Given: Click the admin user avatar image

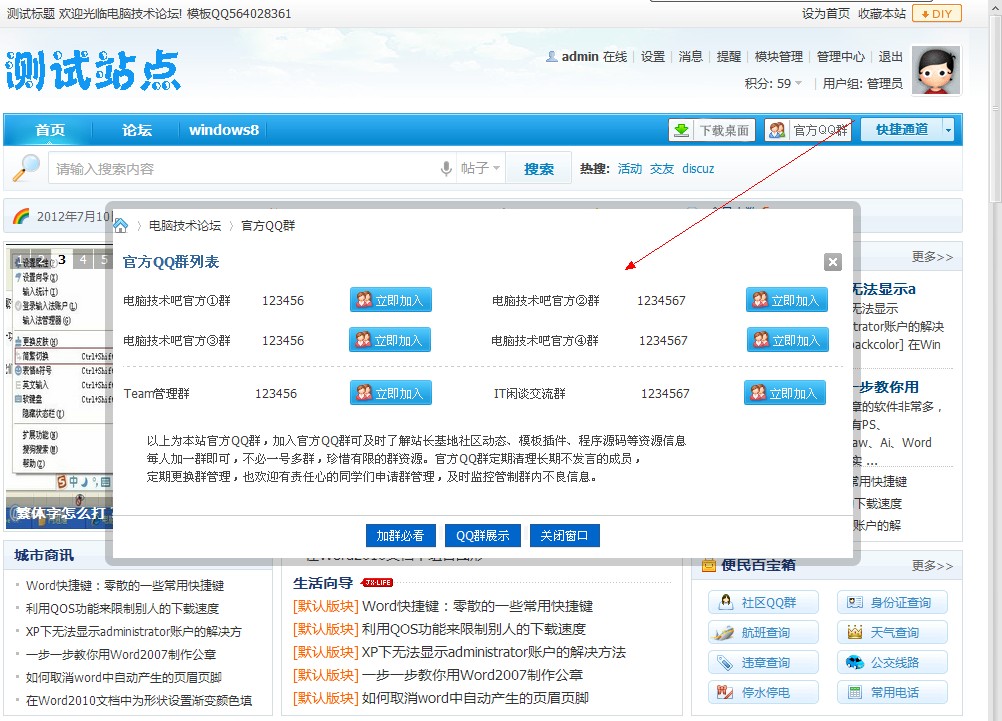Looking at the screenshot, I should tap(935, 70).
